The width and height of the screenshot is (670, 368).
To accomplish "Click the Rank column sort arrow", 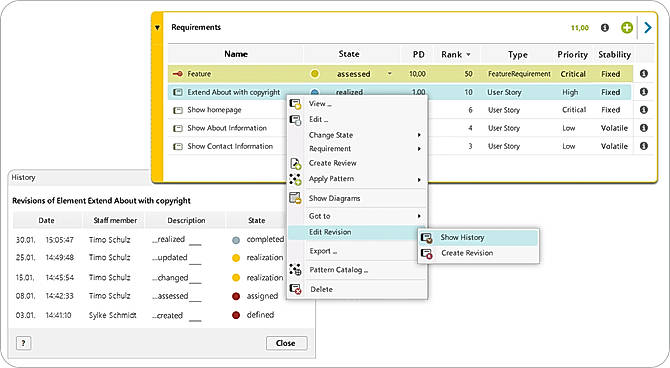I will click(x=468, y=55).
